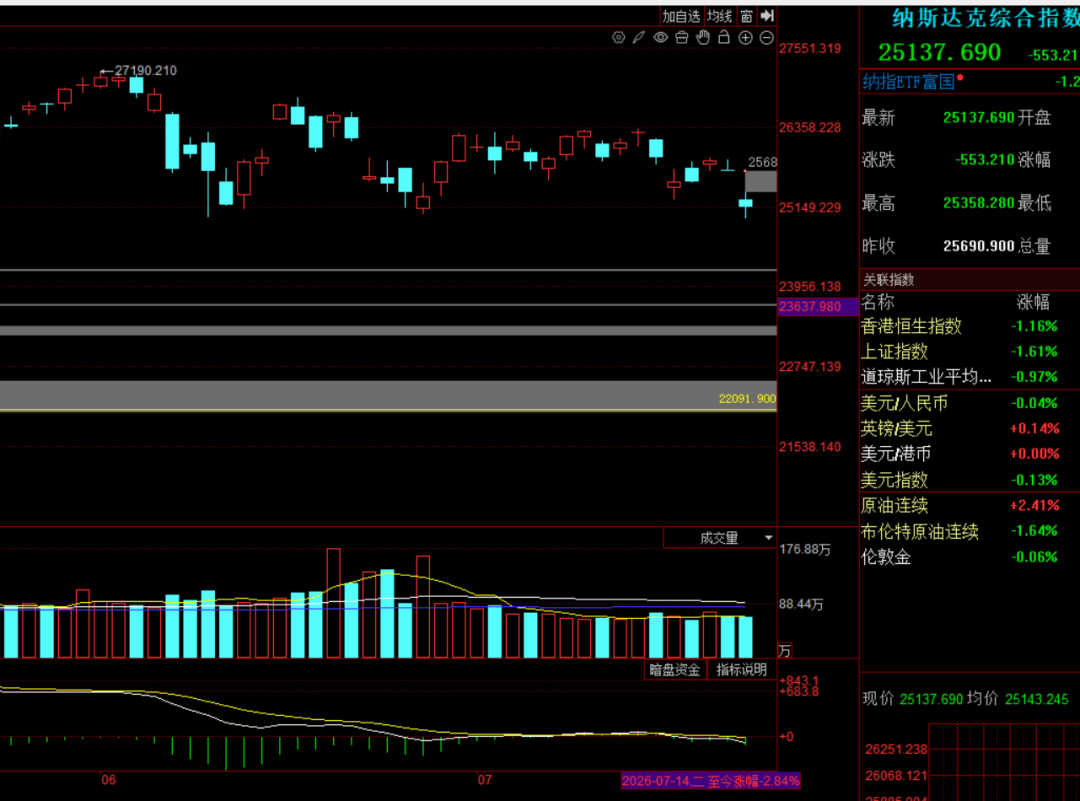Toggle 均线 moving average lines

coord(720,16)
